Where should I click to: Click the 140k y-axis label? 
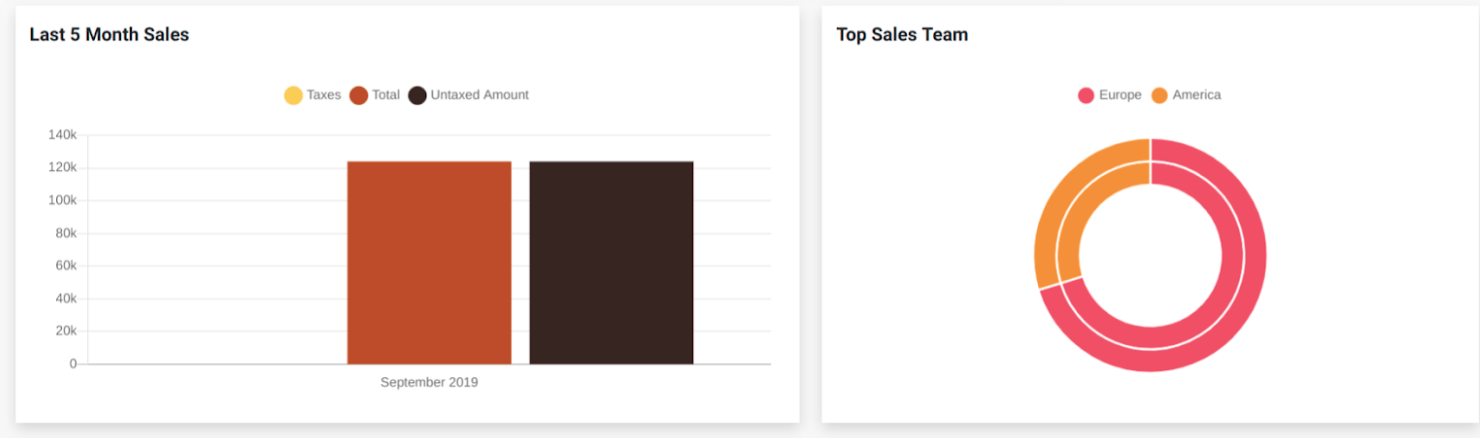(62, 135)
